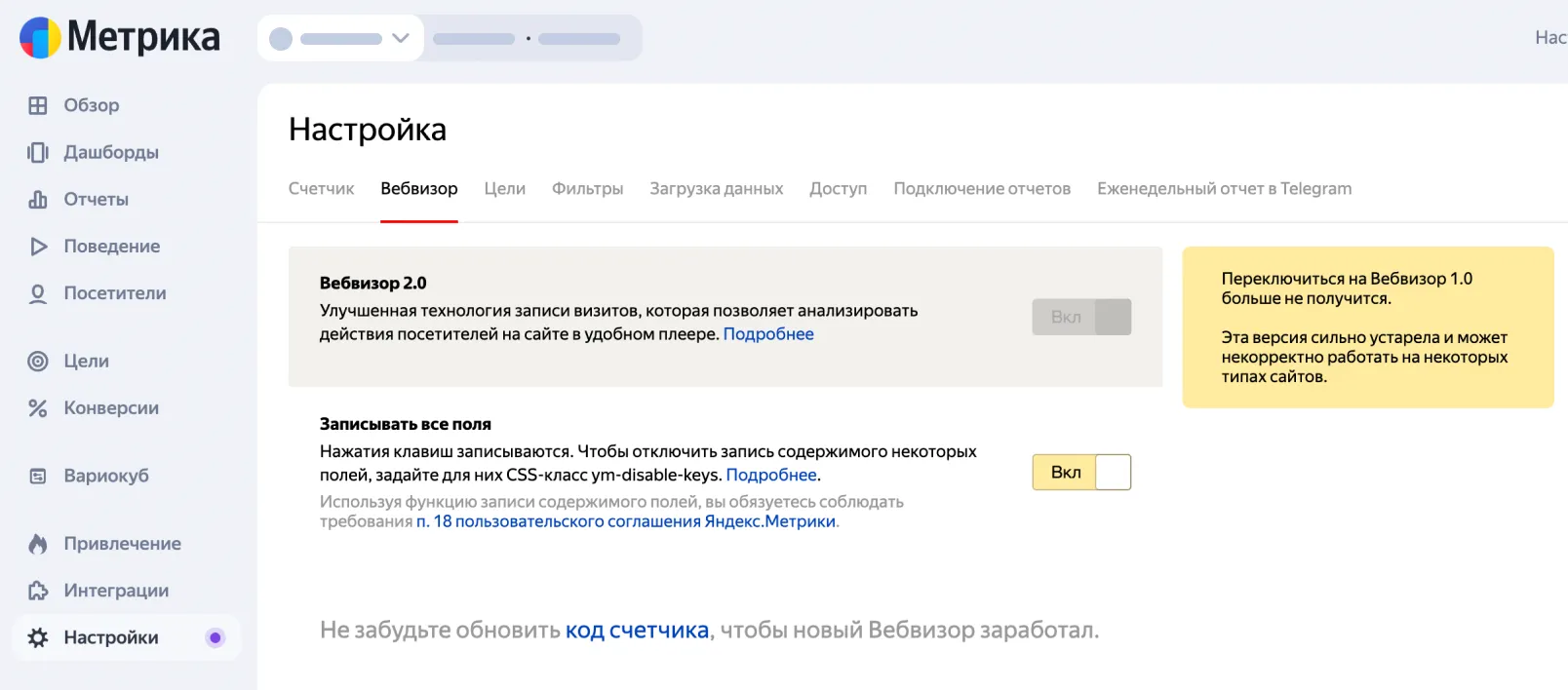Go to Загрузка данных tab

tap(717, 188)
